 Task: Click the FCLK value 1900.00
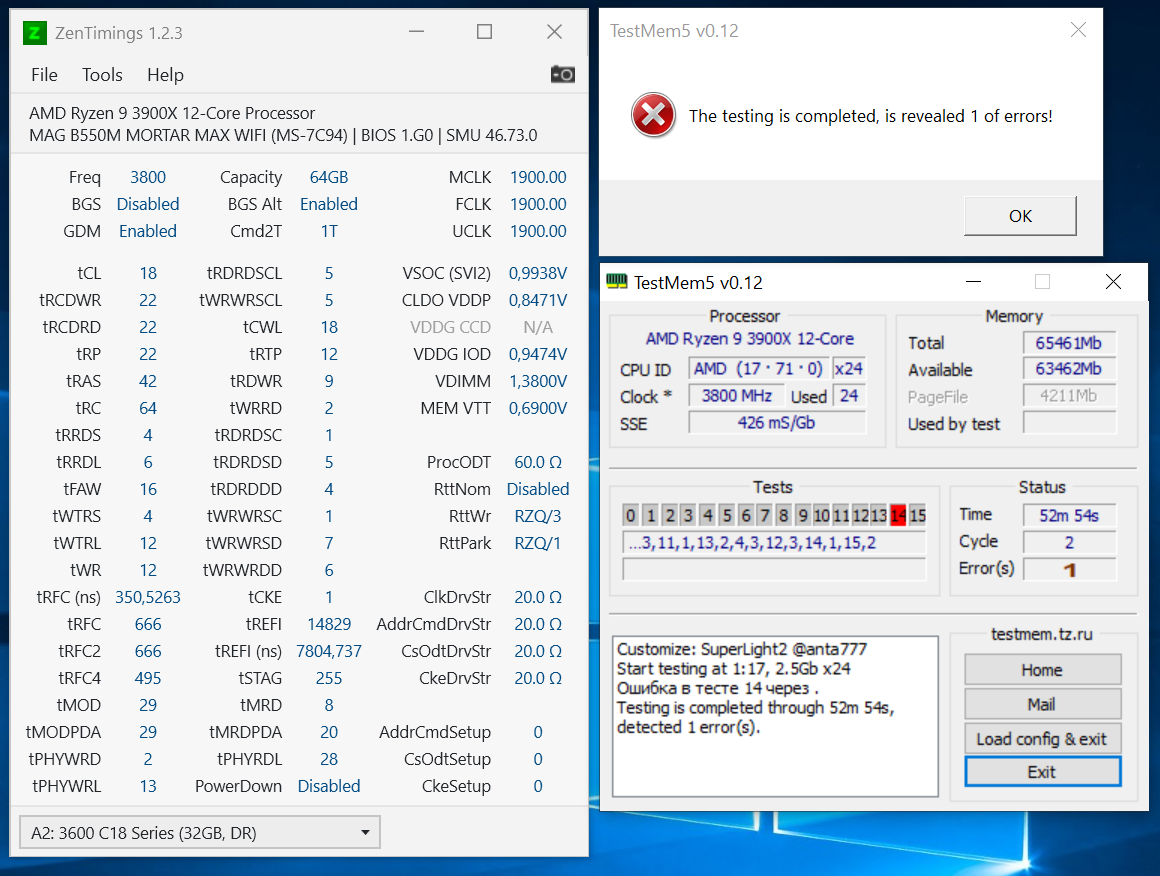coord(538,204)
